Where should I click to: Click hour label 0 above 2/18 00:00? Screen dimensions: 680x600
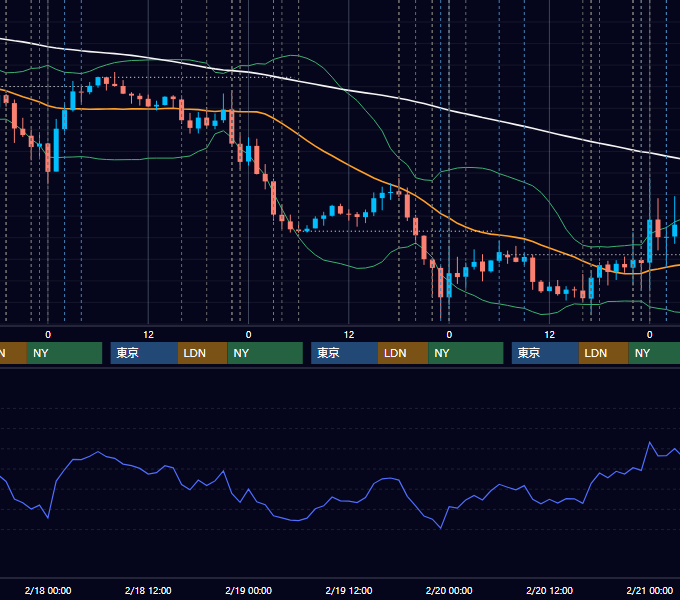coord(48,335)
